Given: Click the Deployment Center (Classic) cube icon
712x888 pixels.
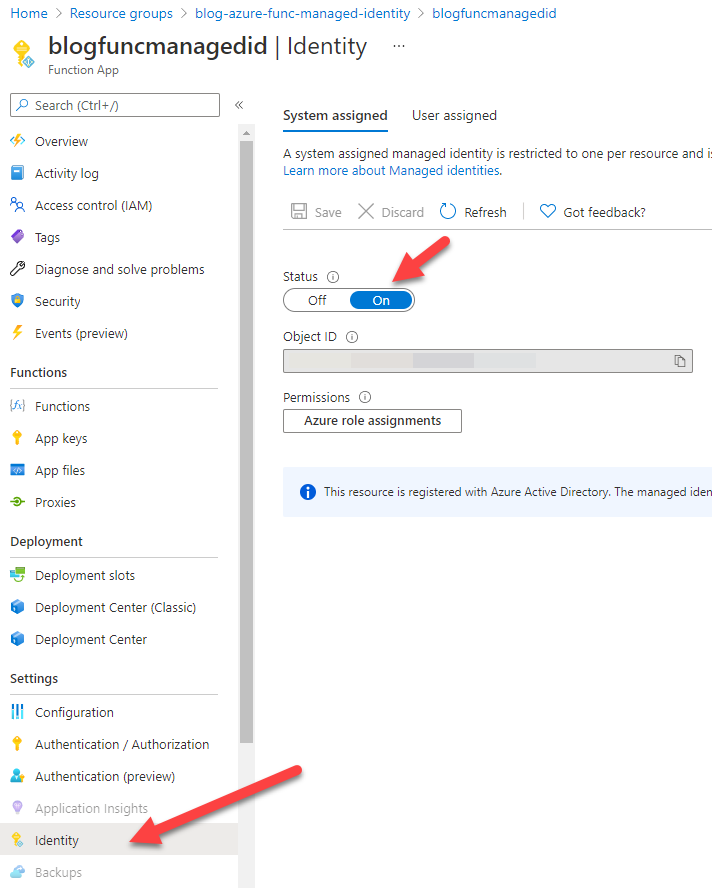Looking at the screenshot, I should [x=18, y=607].
